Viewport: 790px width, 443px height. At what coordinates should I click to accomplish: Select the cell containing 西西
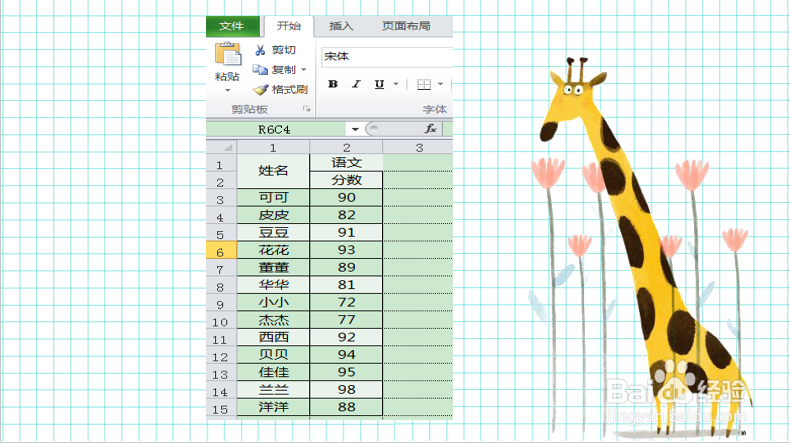(x=273, y=337)
